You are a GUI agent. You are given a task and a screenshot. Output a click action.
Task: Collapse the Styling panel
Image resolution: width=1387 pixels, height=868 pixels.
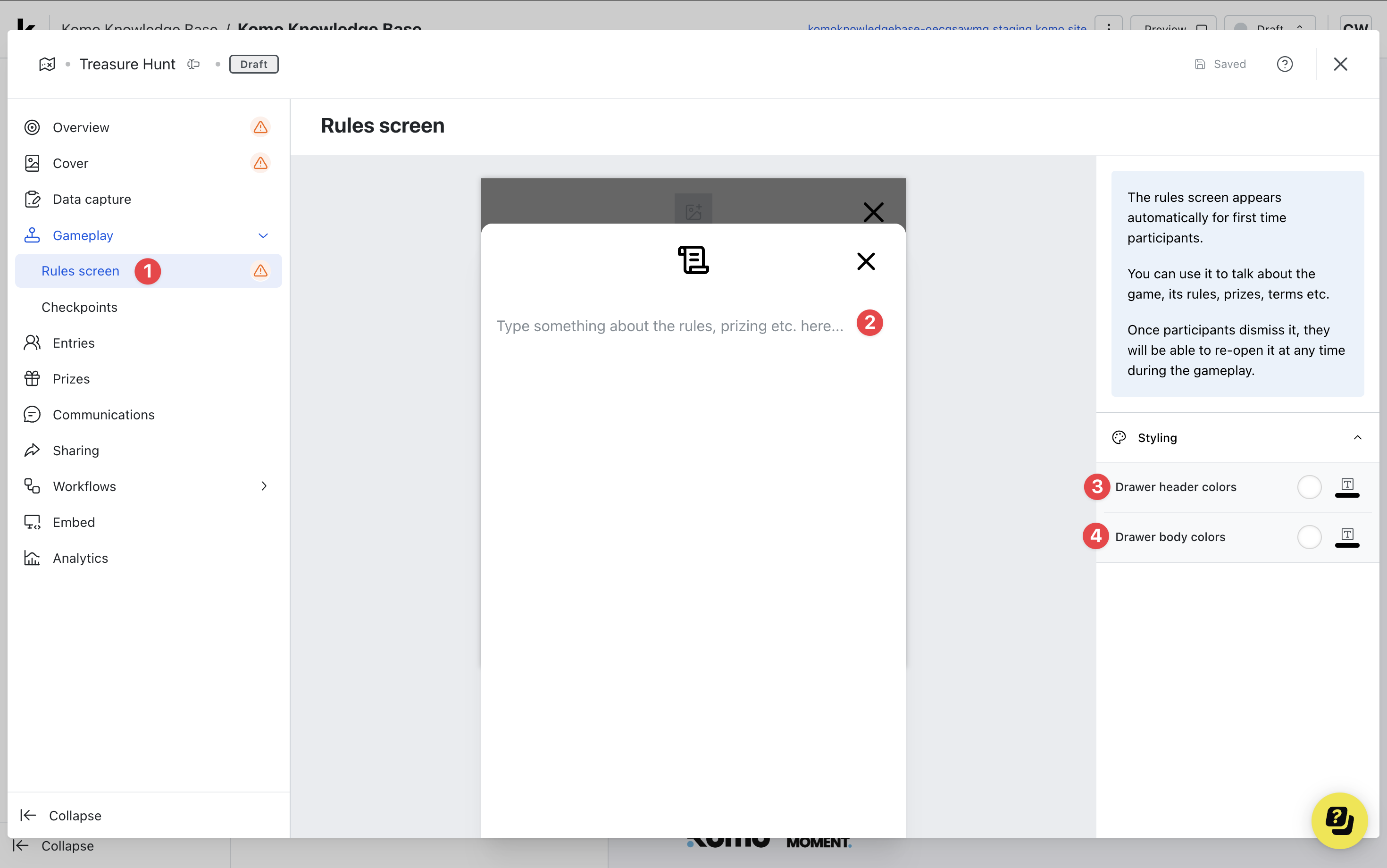pos(1357,437)
